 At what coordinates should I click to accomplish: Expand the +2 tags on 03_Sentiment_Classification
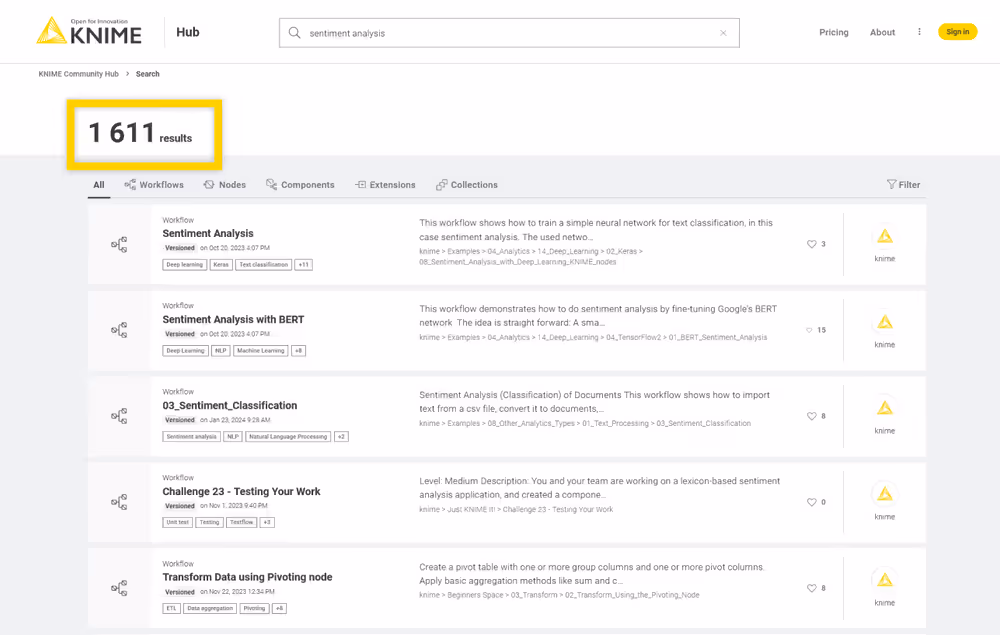coord(340,436)
